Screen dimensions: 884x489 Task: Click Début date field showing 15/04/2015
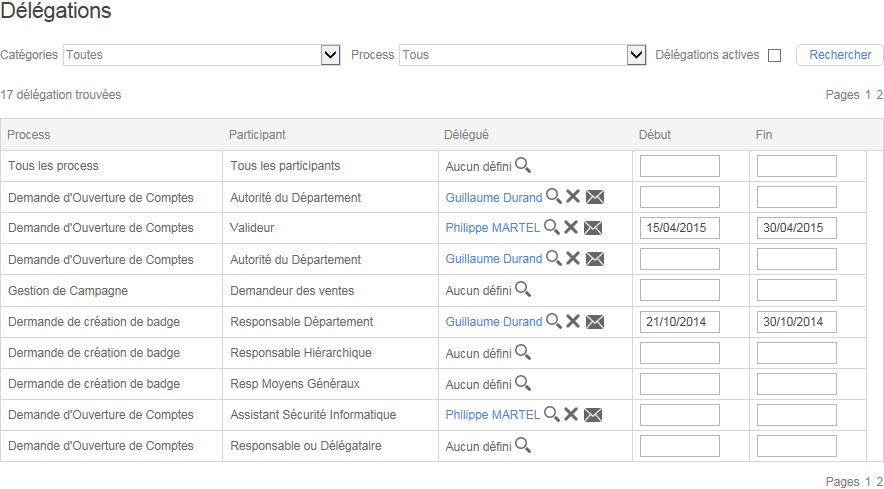coord(679,228)
